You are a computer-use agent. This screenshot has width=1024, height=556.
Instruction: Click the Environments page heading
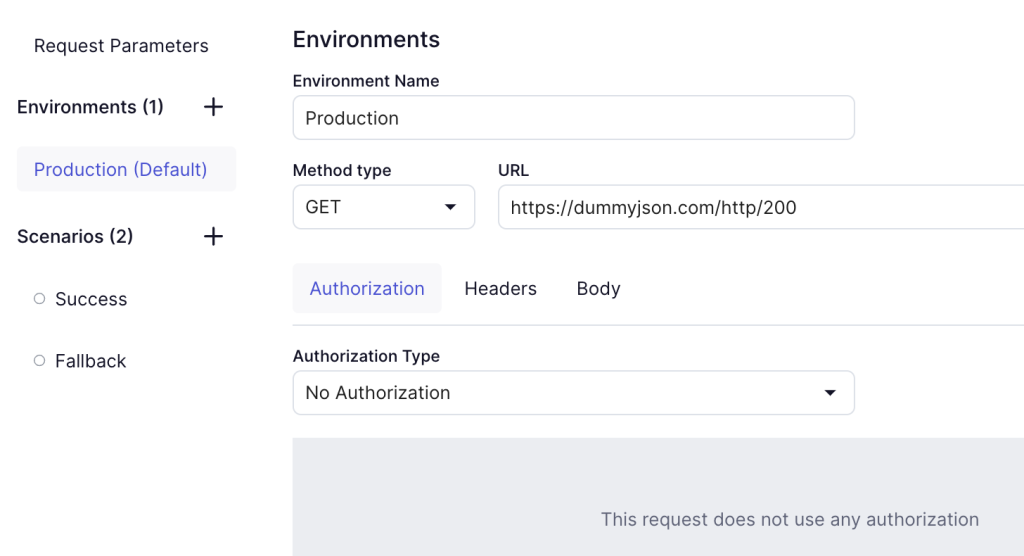tap(366, 39)
